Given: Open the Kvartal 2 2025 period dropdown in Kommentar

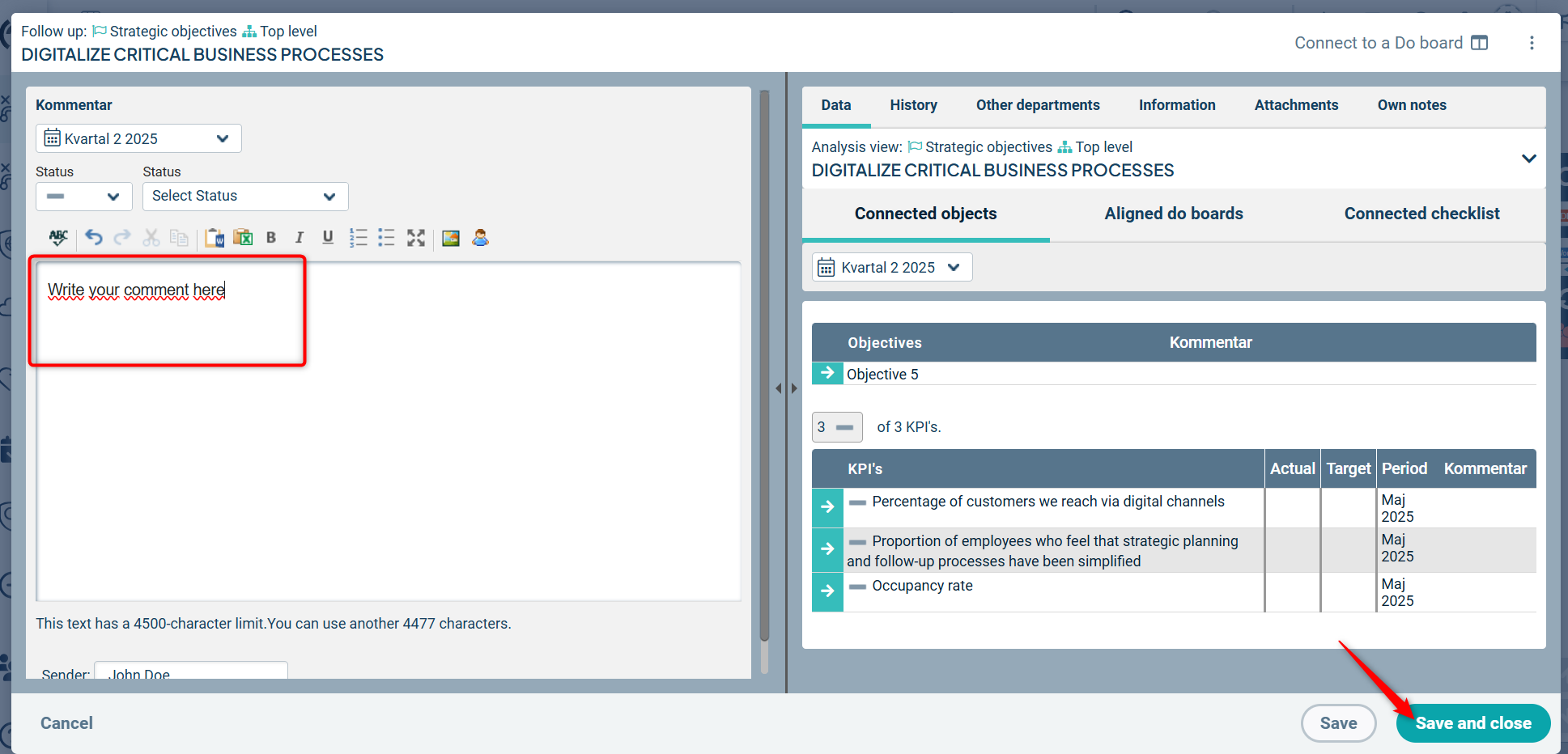Looking at the screenshot, I should click(138, 138).
